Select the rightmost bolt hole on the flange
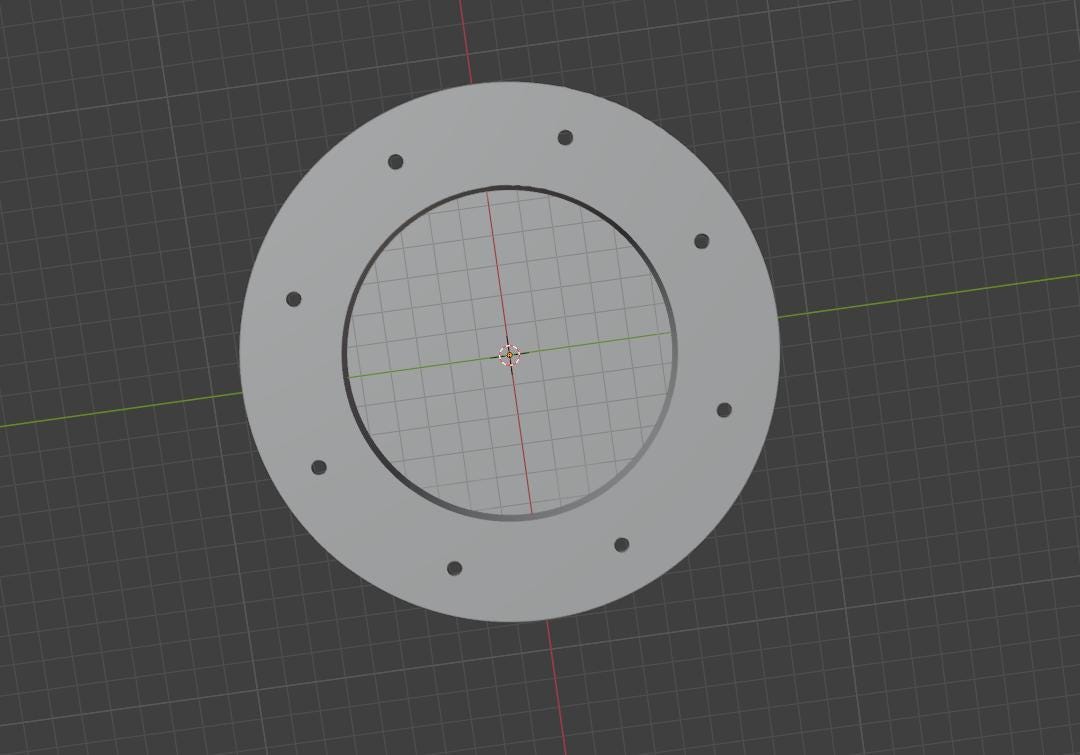 pyautogui.click(x=724, y=410)
